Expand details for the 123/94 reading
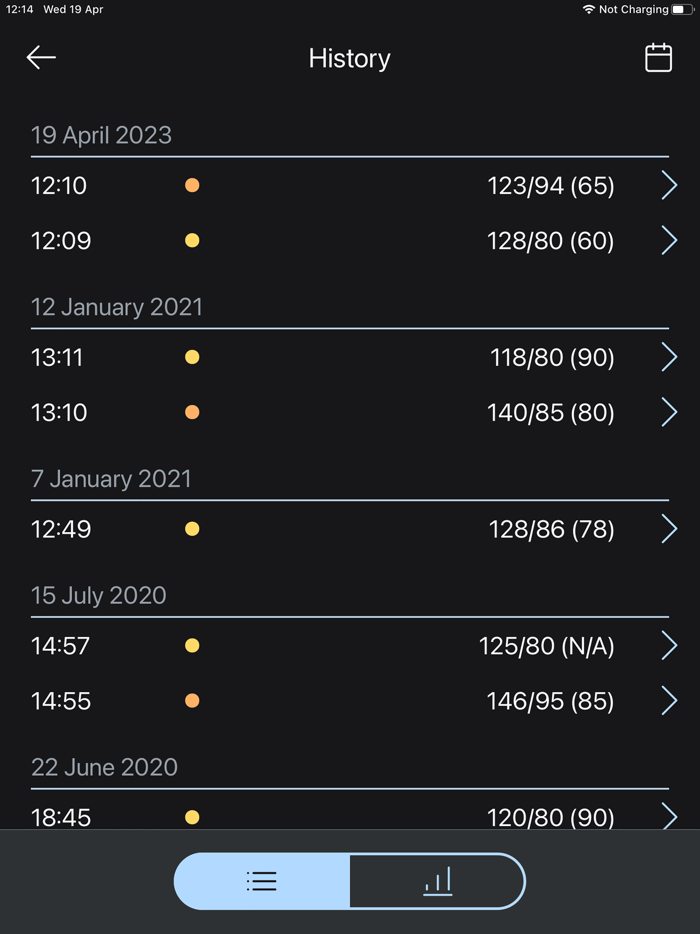This screenshot has height=934, width=700. 669,185
